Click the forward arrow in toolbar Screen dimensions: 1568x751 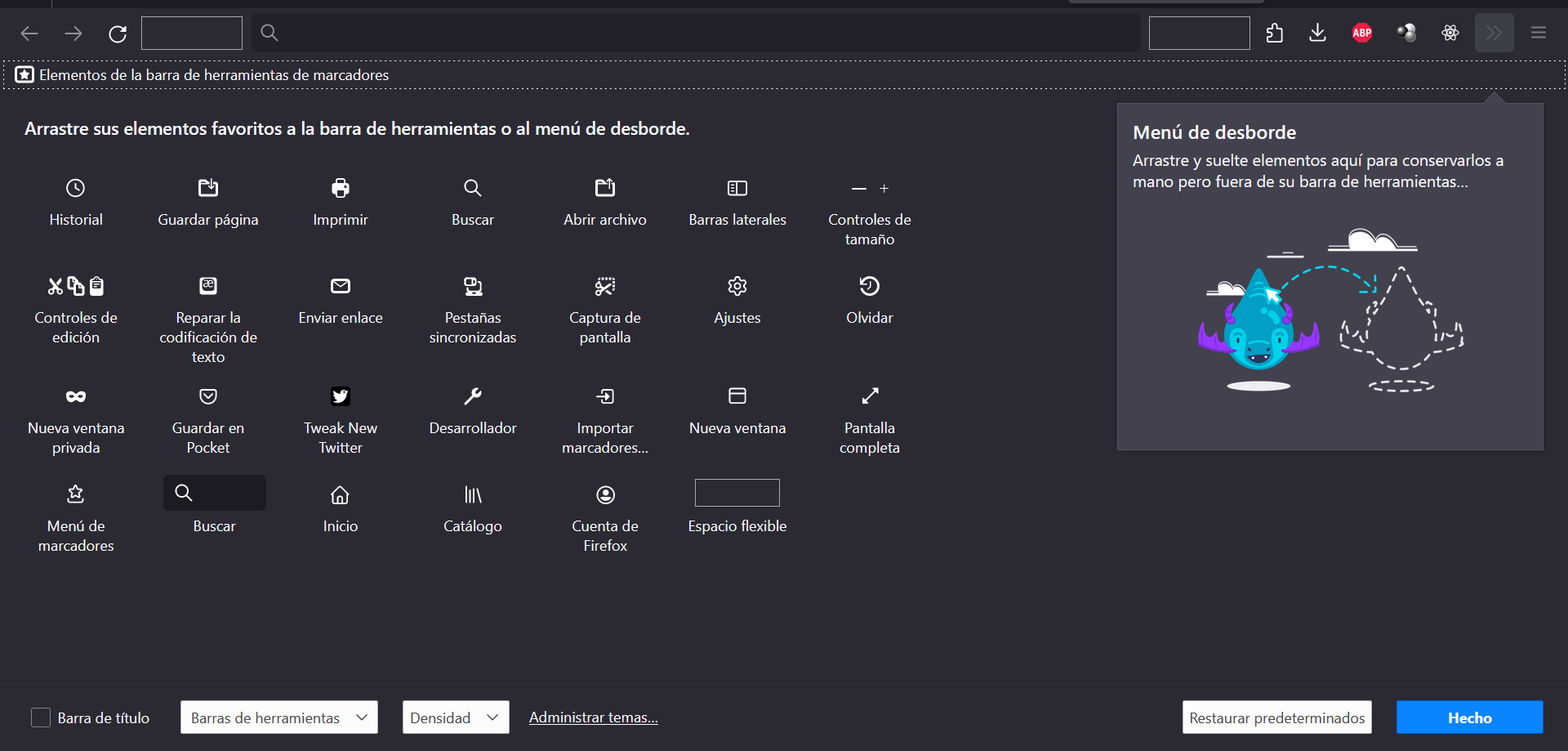73,34
